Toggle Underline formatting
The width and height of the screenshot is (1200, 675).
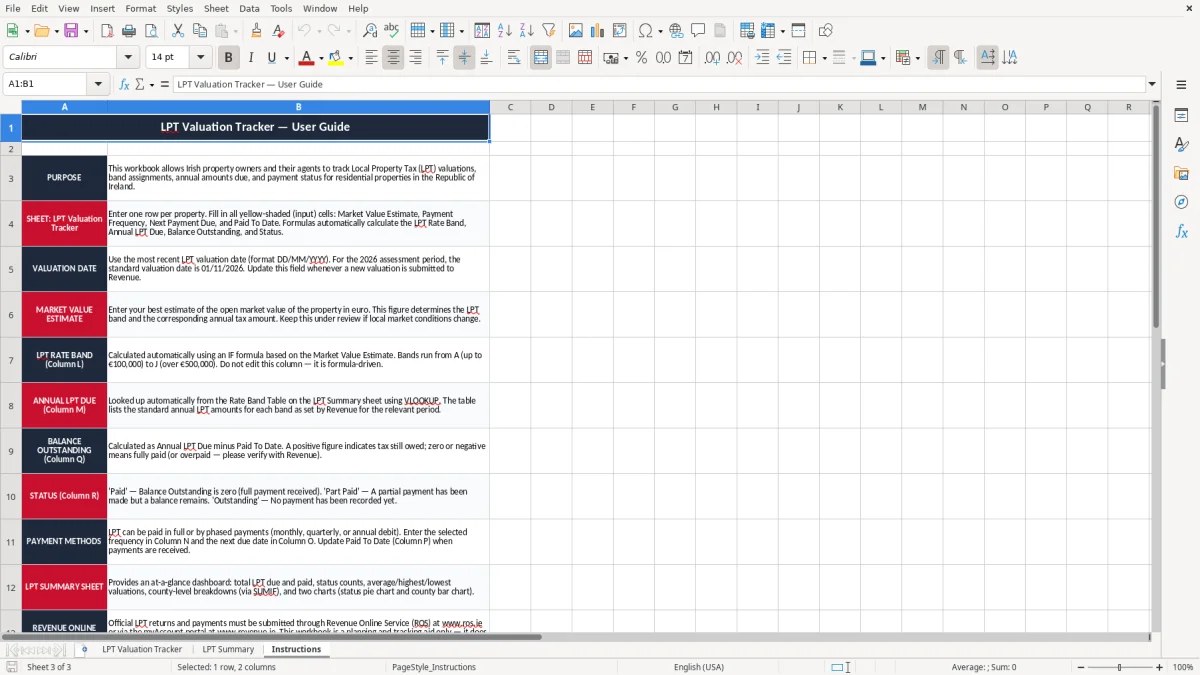tap(272, 58)
